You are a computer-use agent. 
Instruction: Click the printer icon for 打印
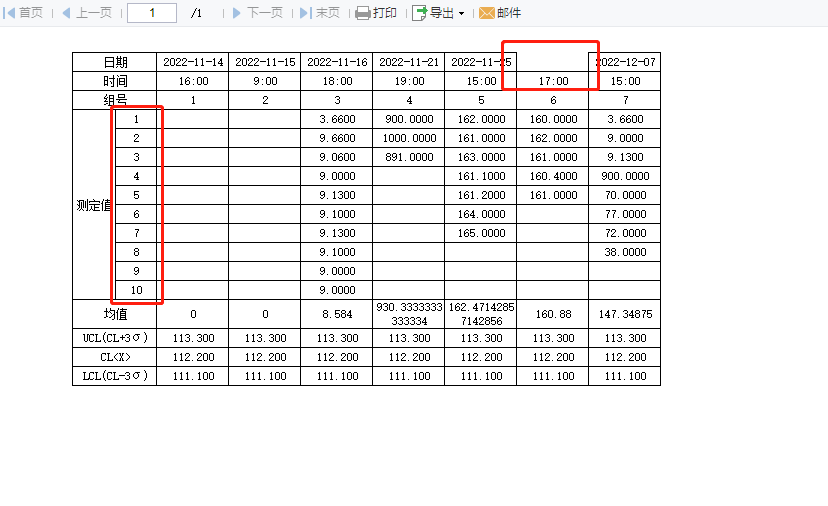click(363, 13)
